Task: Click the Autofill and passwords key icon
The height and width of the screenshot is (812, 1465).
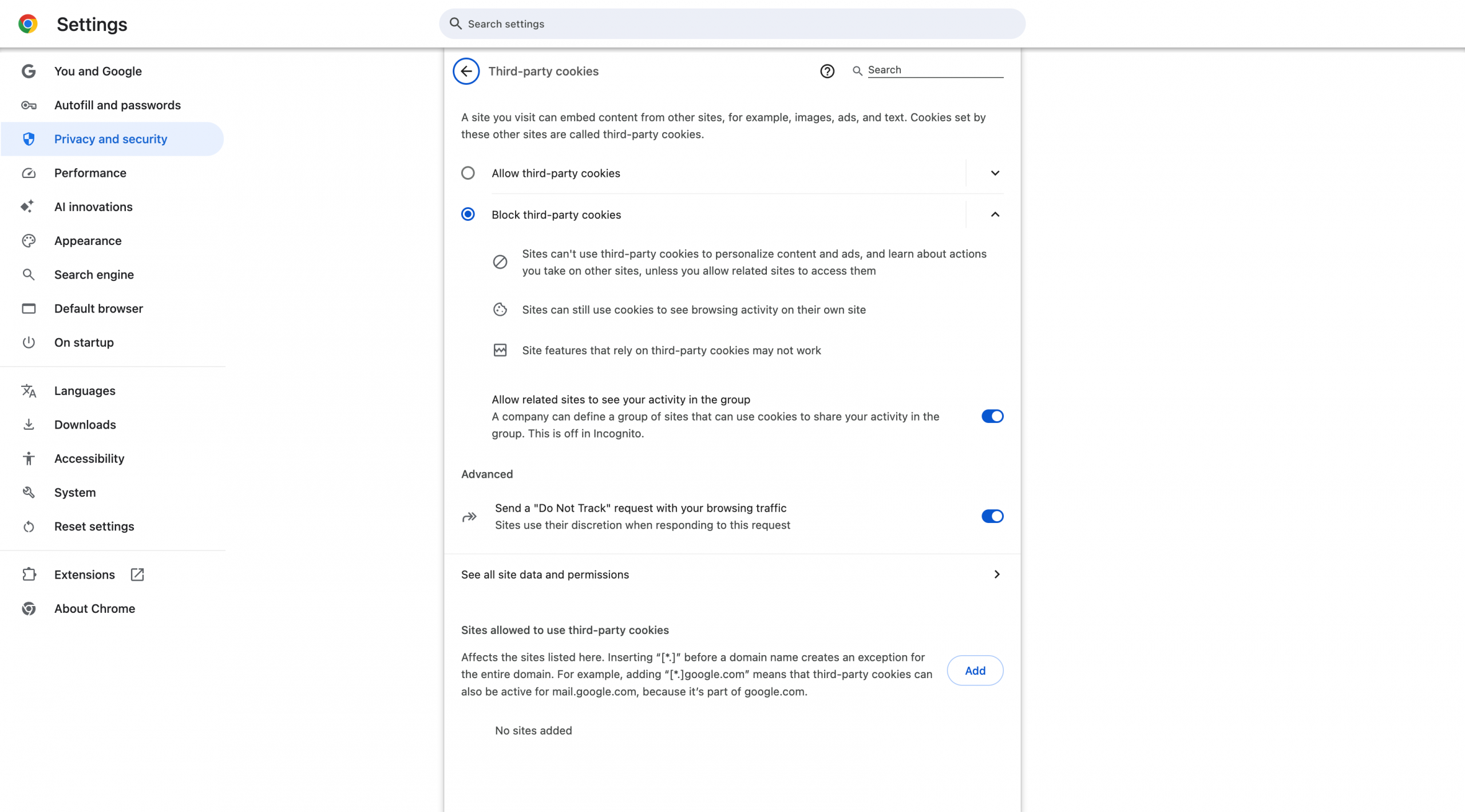Action: click(x=29, y=105)
